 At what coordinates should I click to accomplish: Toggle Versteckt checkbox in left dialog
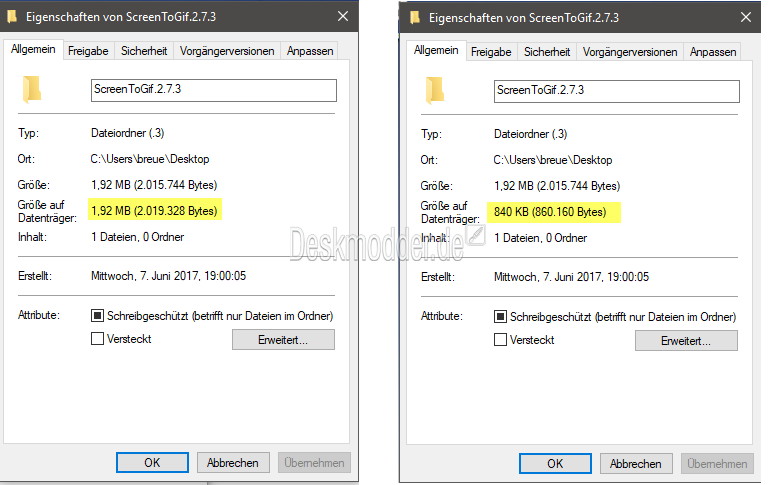[x=98, y=339]
